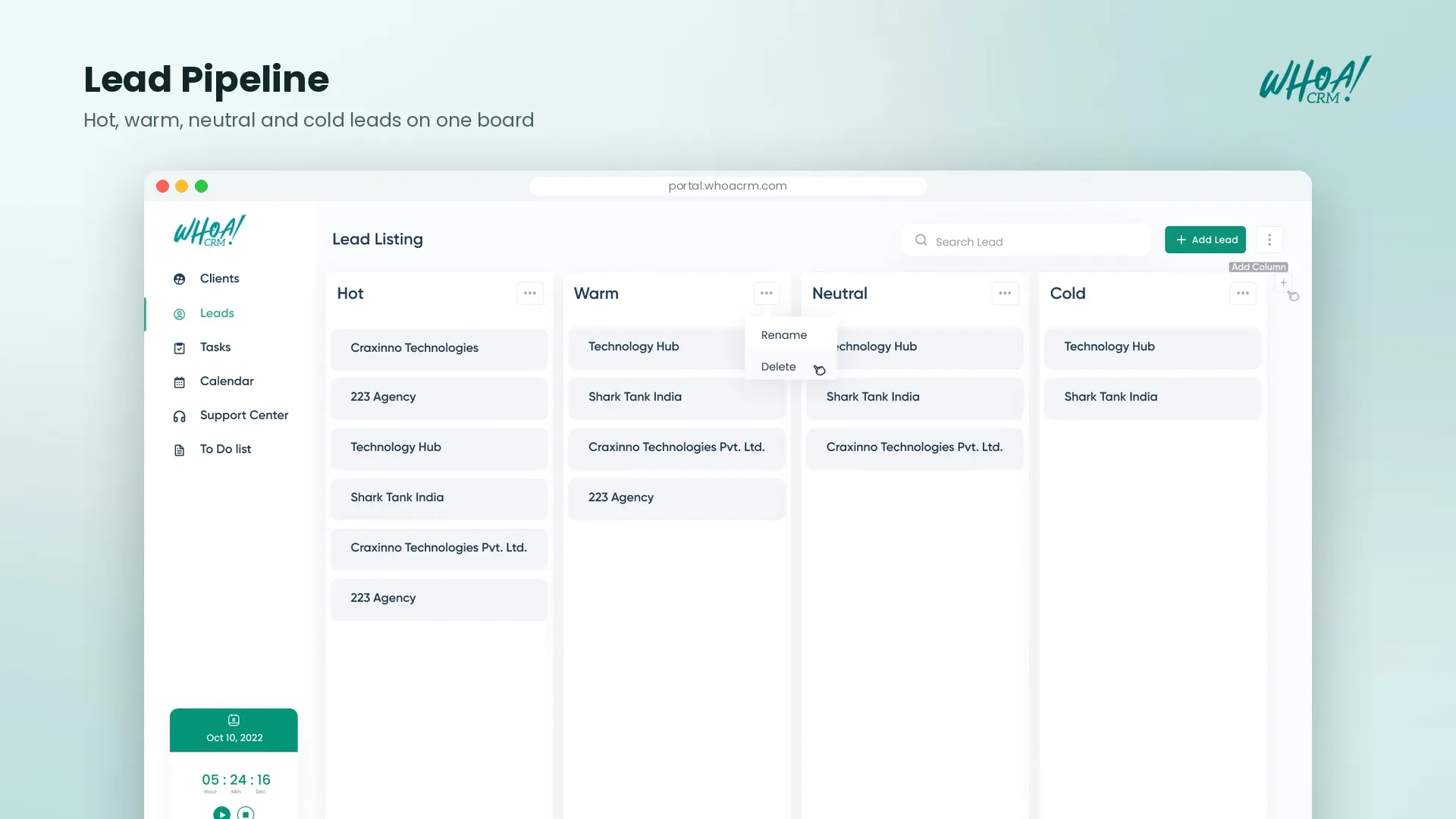Open the last 223 Agency card in Hot
The height and width of the screenshot is (819, 1456).
(x=439, y=599)
